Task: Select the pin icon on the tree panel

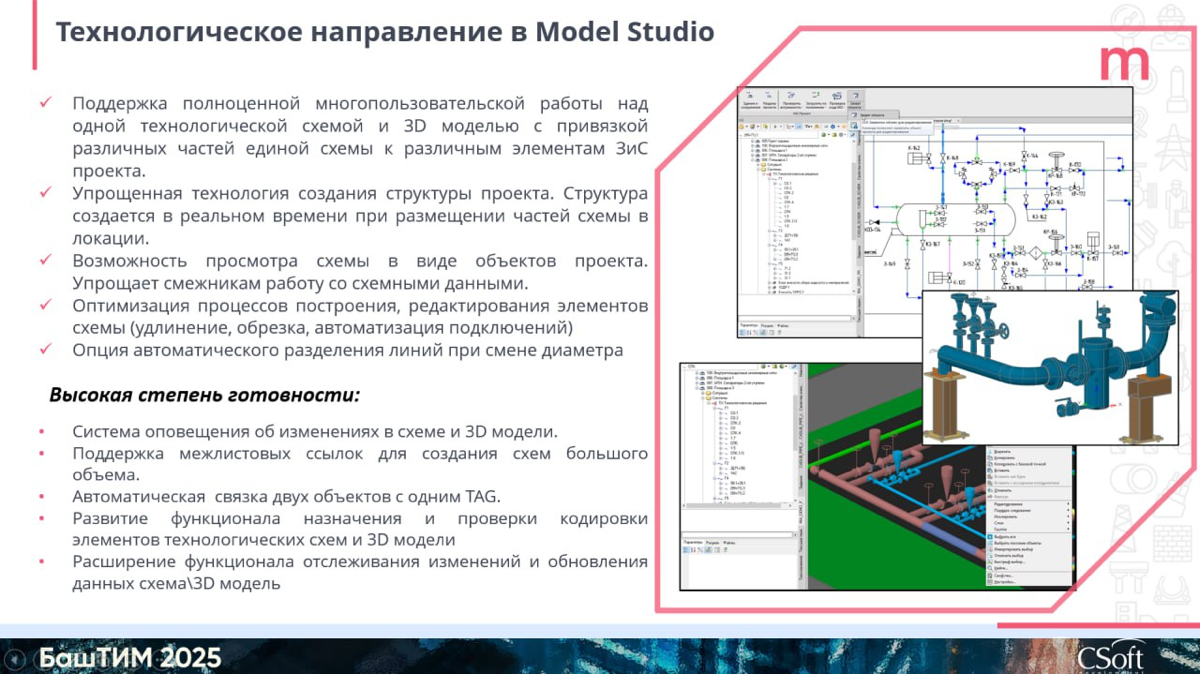Action: (x=853, y=135)
